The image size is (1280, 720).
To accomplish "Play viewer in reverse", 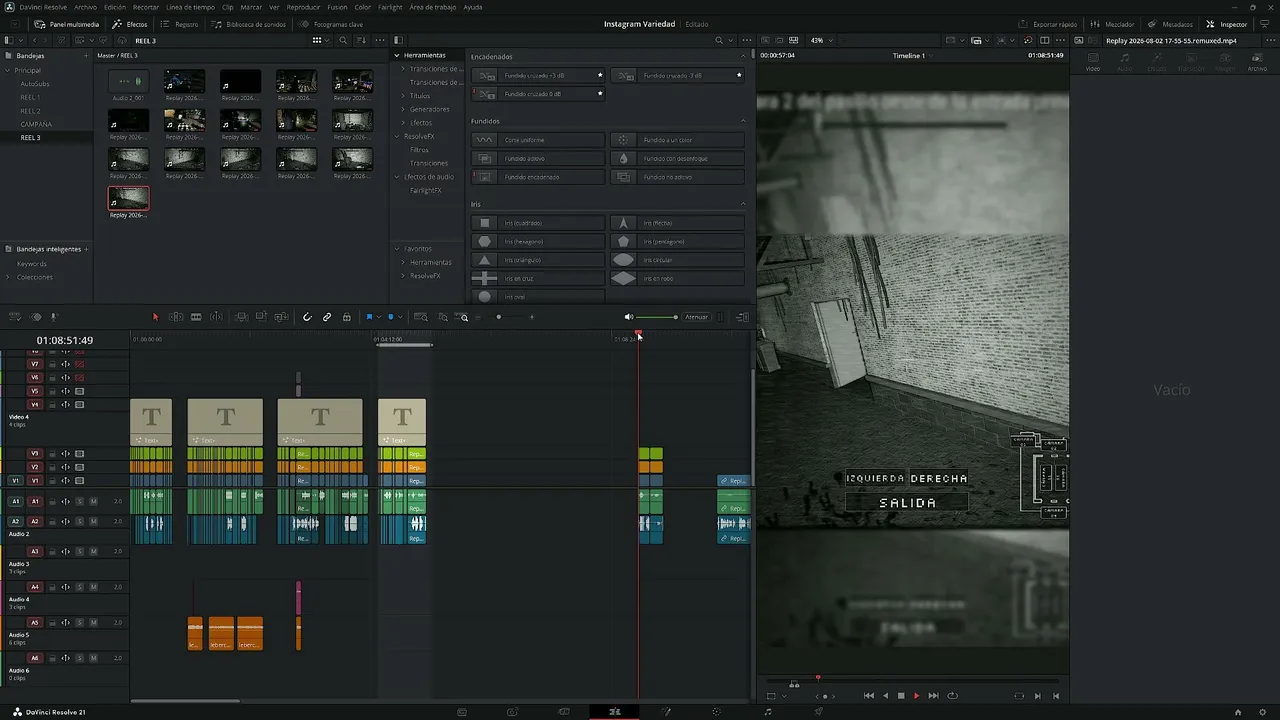I will point(885,696).
